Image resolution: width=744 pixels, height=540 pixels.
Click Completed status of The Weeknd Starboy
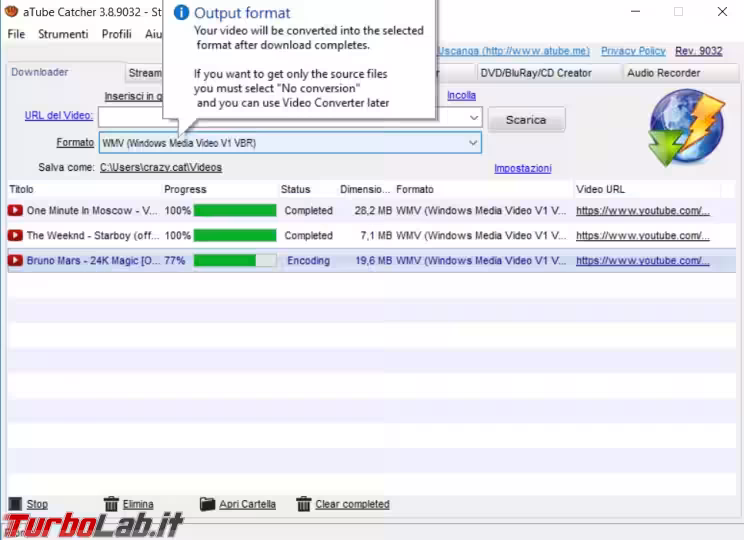click(308, 236)
